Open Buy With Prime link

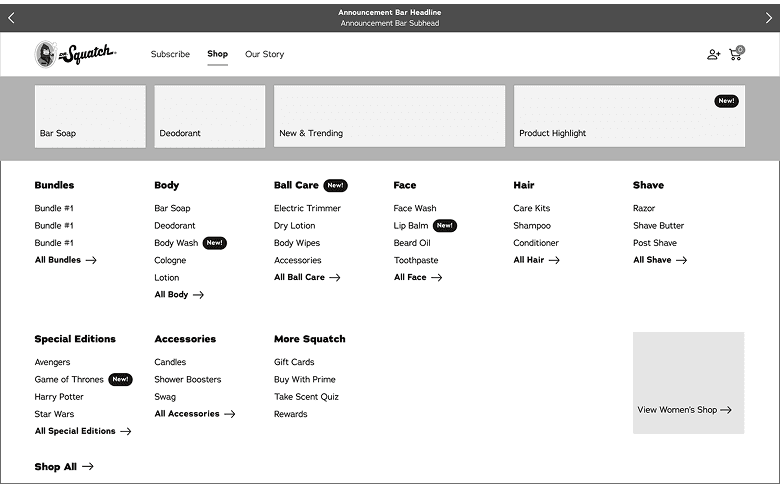[304, 379]
